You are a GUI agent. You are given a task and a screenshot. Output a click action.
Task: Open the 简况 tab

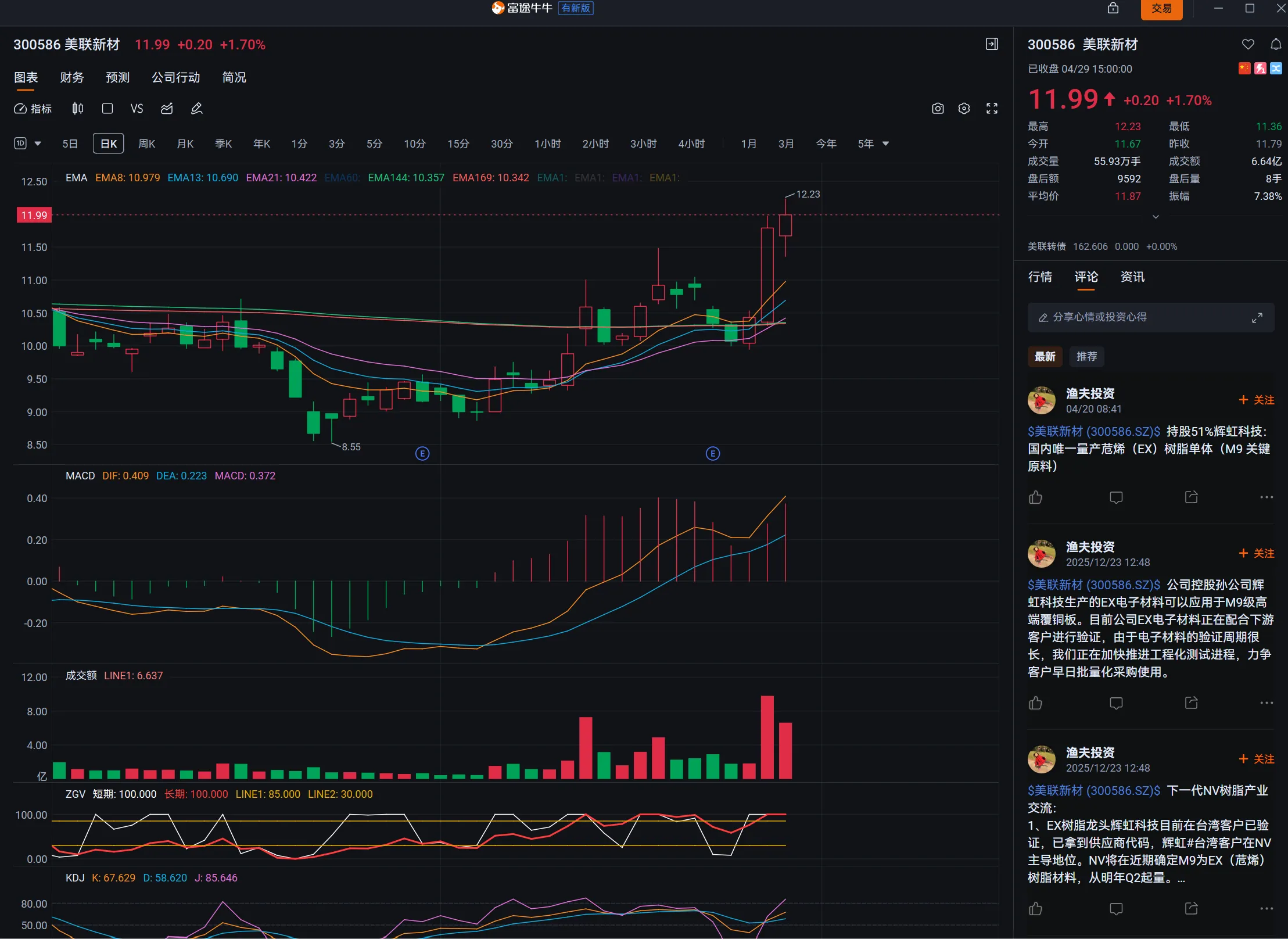click(x=234, y=77)
